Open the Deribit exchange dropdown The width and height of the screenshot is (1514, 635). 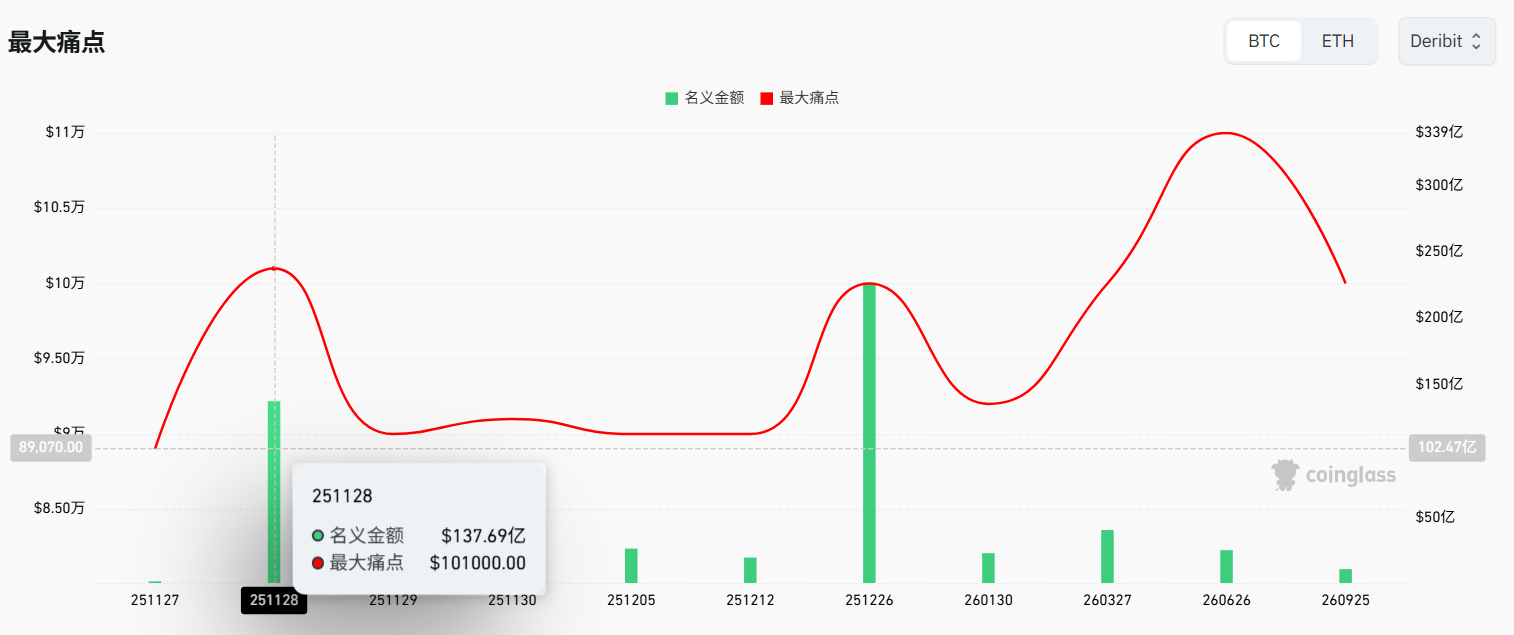[1446, 41]
